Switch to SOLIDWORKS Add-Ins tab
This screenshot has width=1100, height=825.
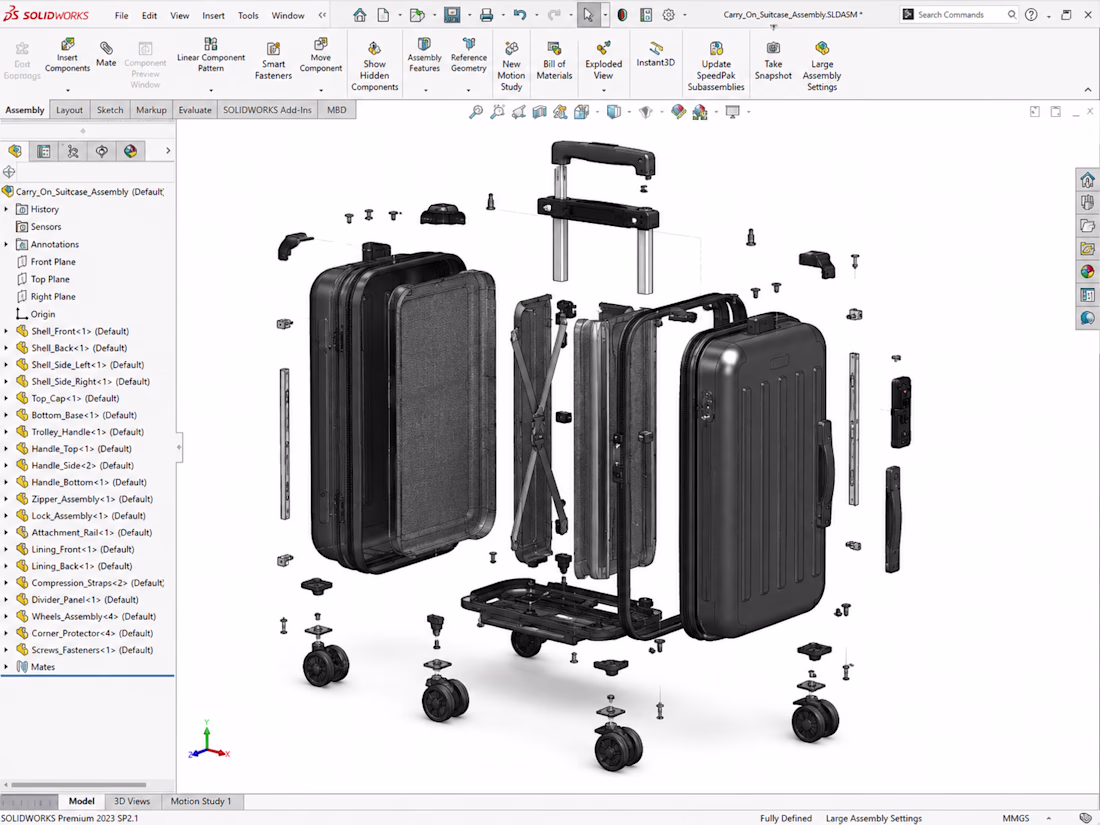click(267, 110)
